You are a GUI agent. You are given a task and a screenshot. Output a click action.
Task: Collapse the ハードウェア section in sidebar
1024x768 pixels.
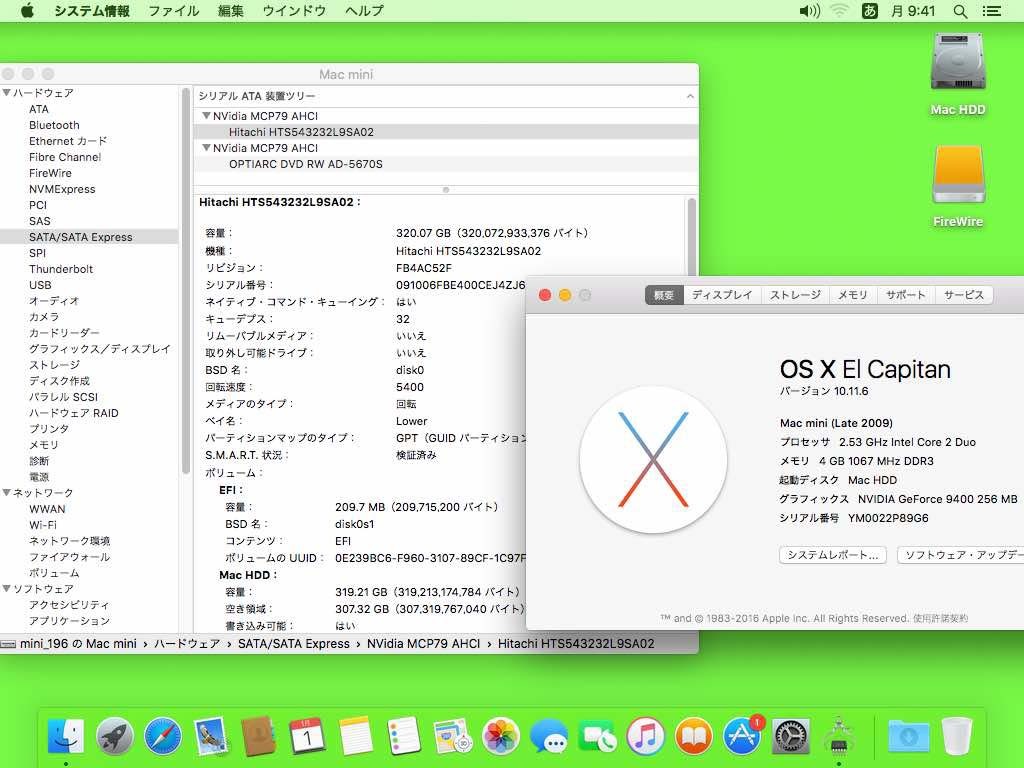pyautogui.click(x=7, y=93)
